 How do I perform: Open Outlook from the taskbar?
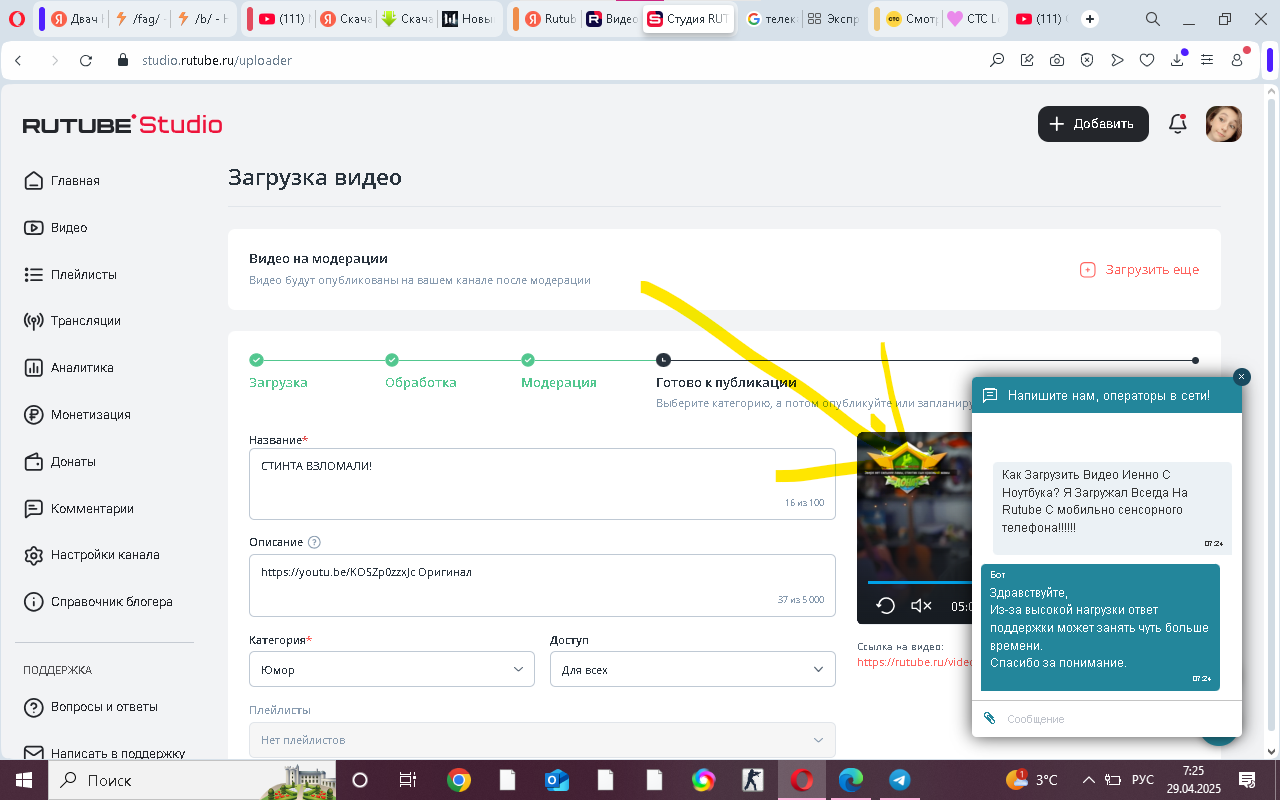[x=557, y=780]
